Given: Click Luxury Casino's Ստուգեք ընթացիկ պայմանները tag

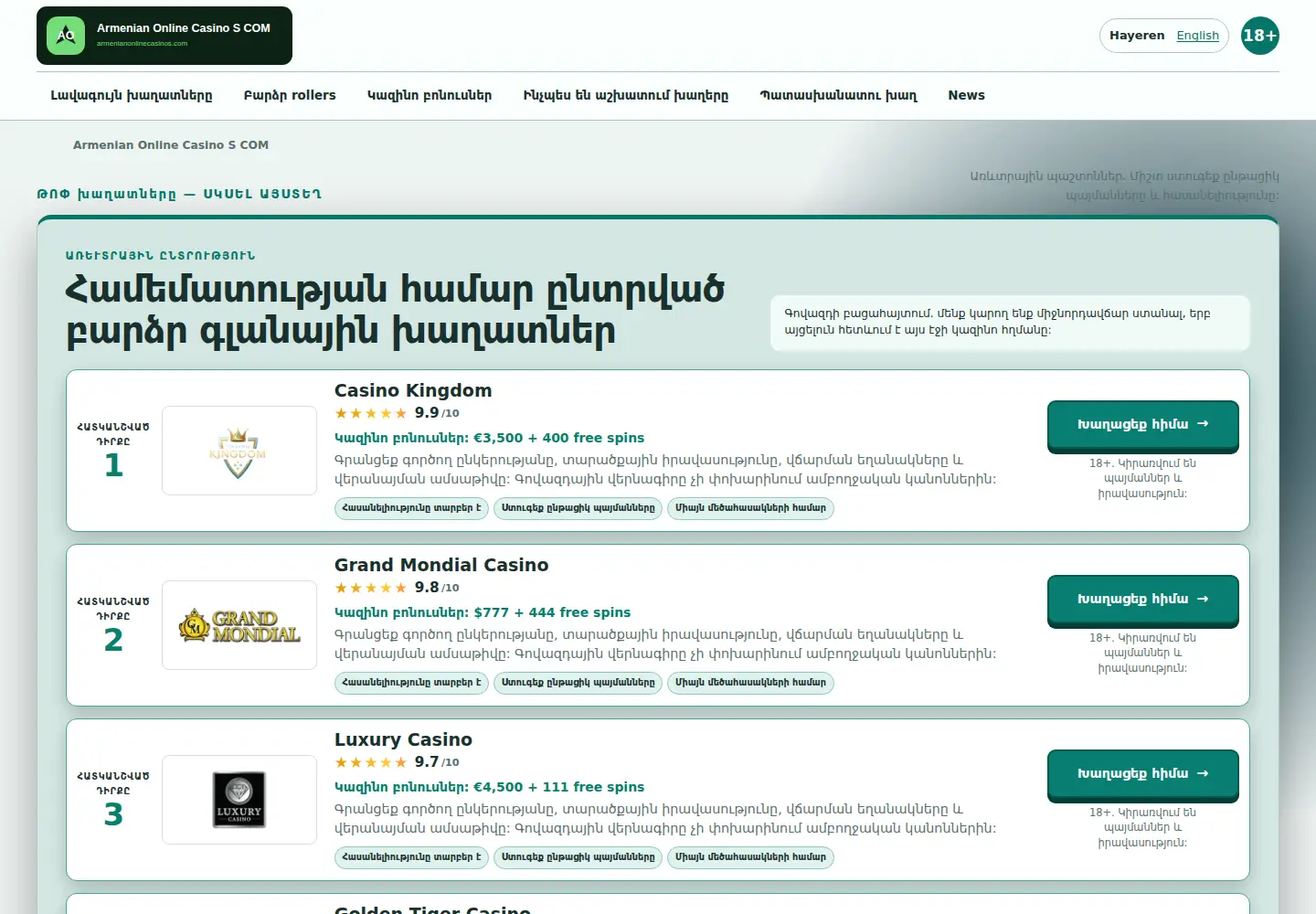Looking at the screenshot, I should coord(578,857).
